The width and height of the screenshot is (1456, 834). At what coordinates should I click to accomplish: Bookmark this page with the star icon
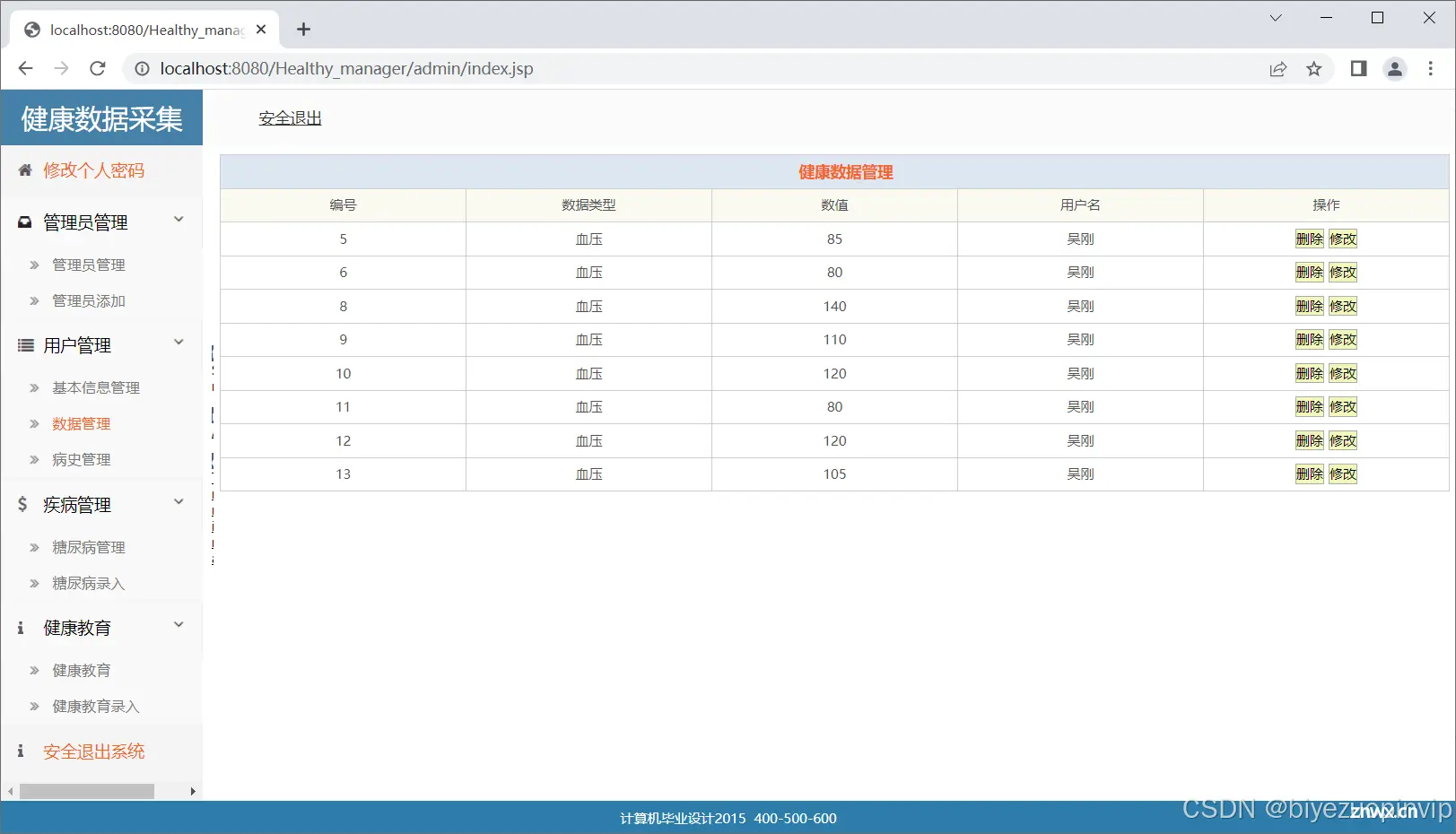coord(1313,69)
